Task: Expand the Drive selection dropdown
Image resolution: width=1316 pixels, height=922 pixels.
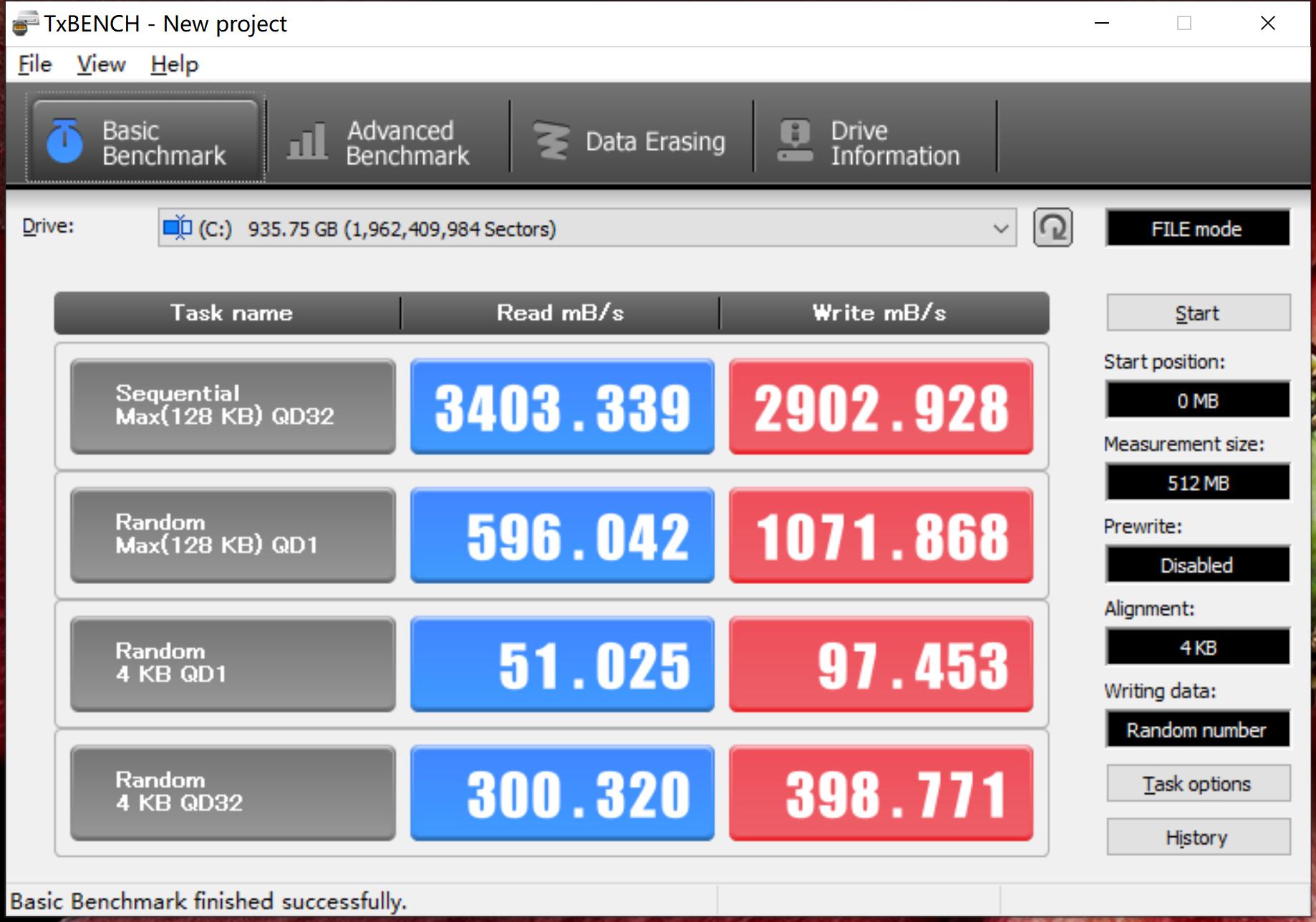Action: pos(1000,229)
